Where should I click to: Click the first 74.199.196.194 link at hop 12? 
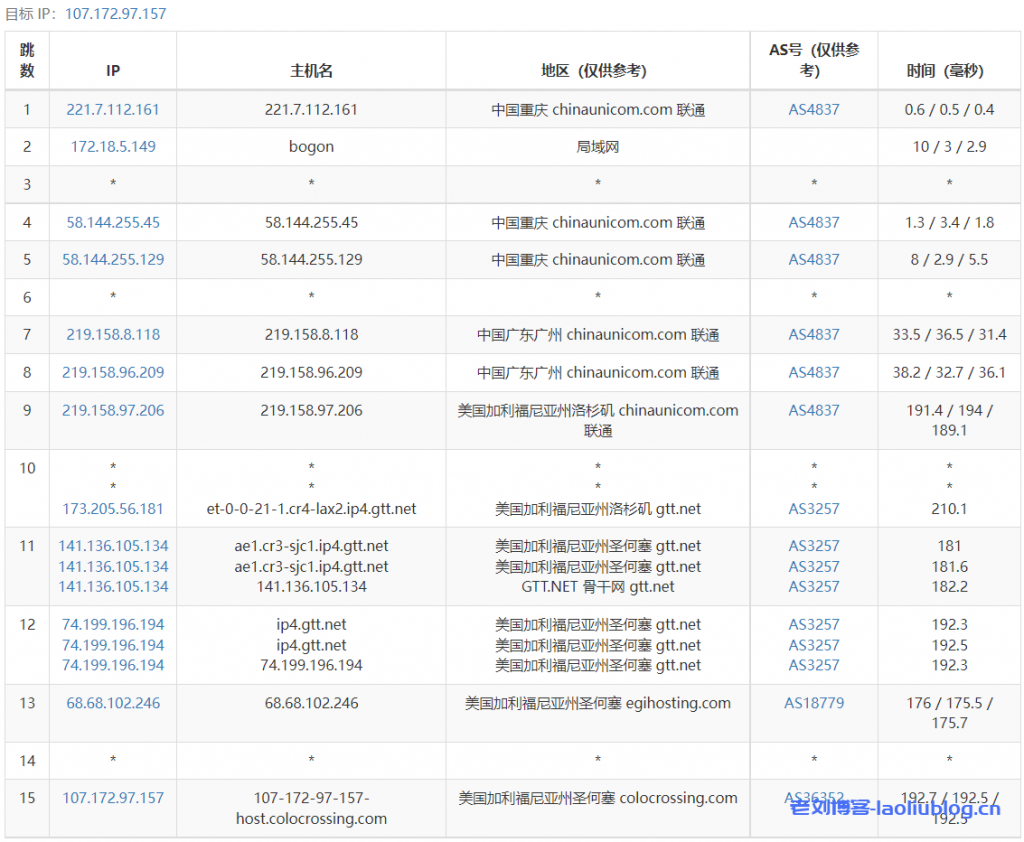pos(112,623)
